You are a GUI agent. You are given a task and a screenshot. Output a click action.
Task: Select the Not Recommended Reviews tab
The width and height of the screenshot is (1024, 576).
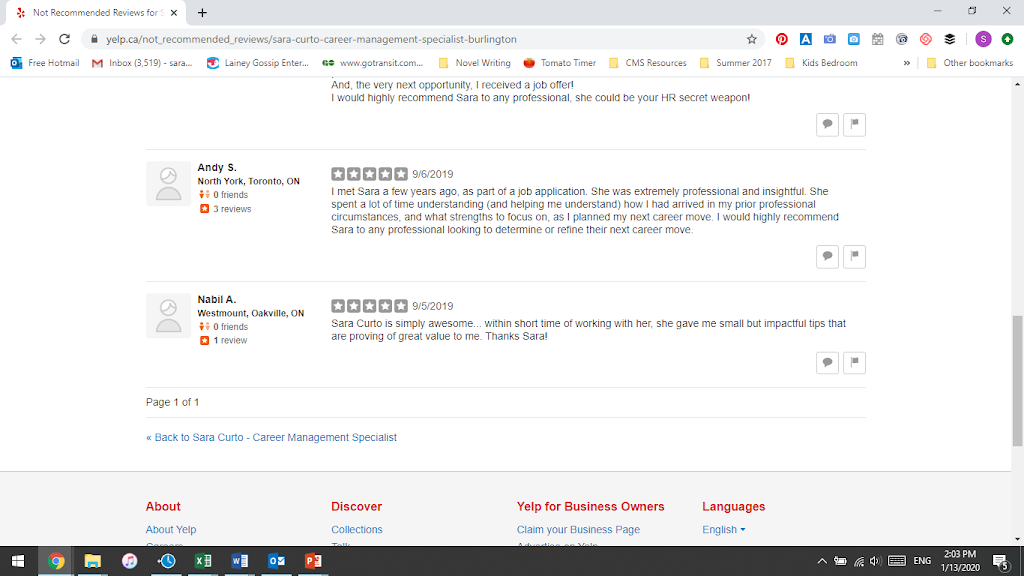[x=96, y=13]
